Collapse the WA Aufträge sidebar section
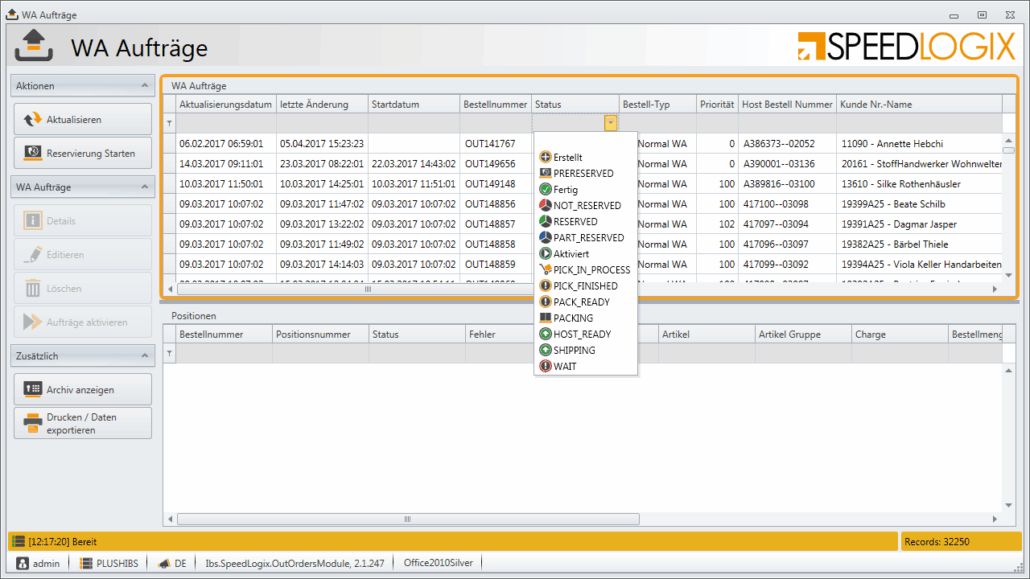The height and width of the screenshot is (579, 1030). pos(144,187)
